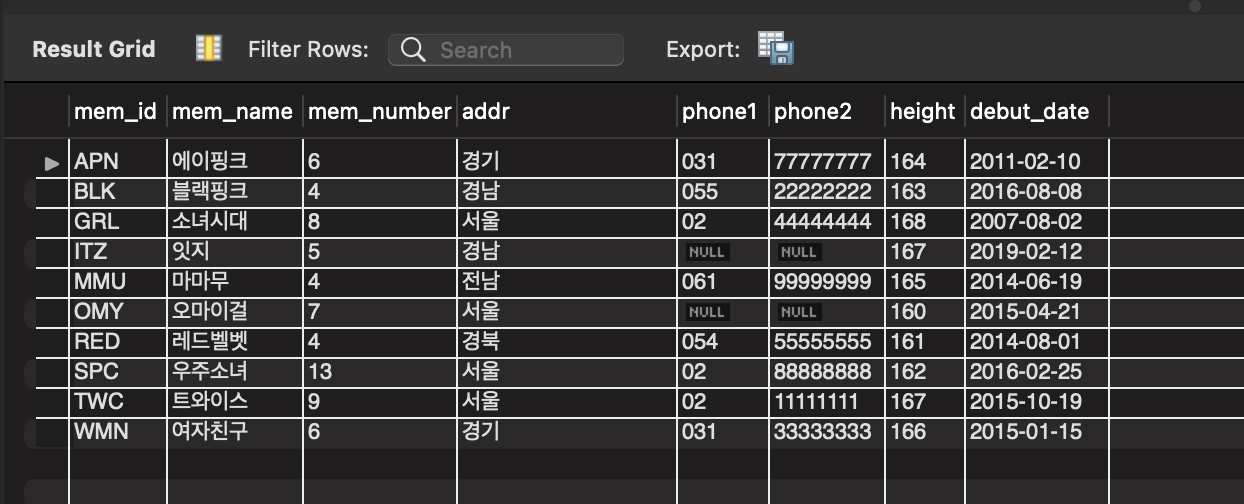Viewport: 1244px width, 504px height.
Task: Click the mem_name column header
Action: coord(234,111)
